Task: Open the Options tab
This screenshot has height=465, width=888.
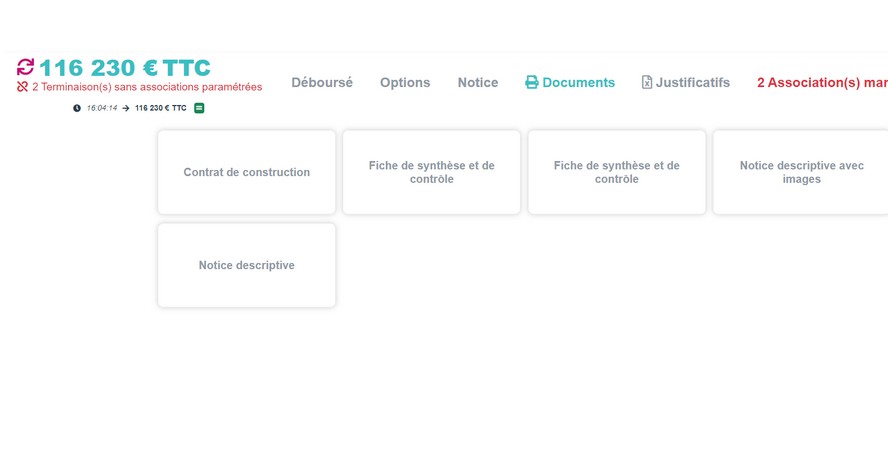Action: point(405,83)
